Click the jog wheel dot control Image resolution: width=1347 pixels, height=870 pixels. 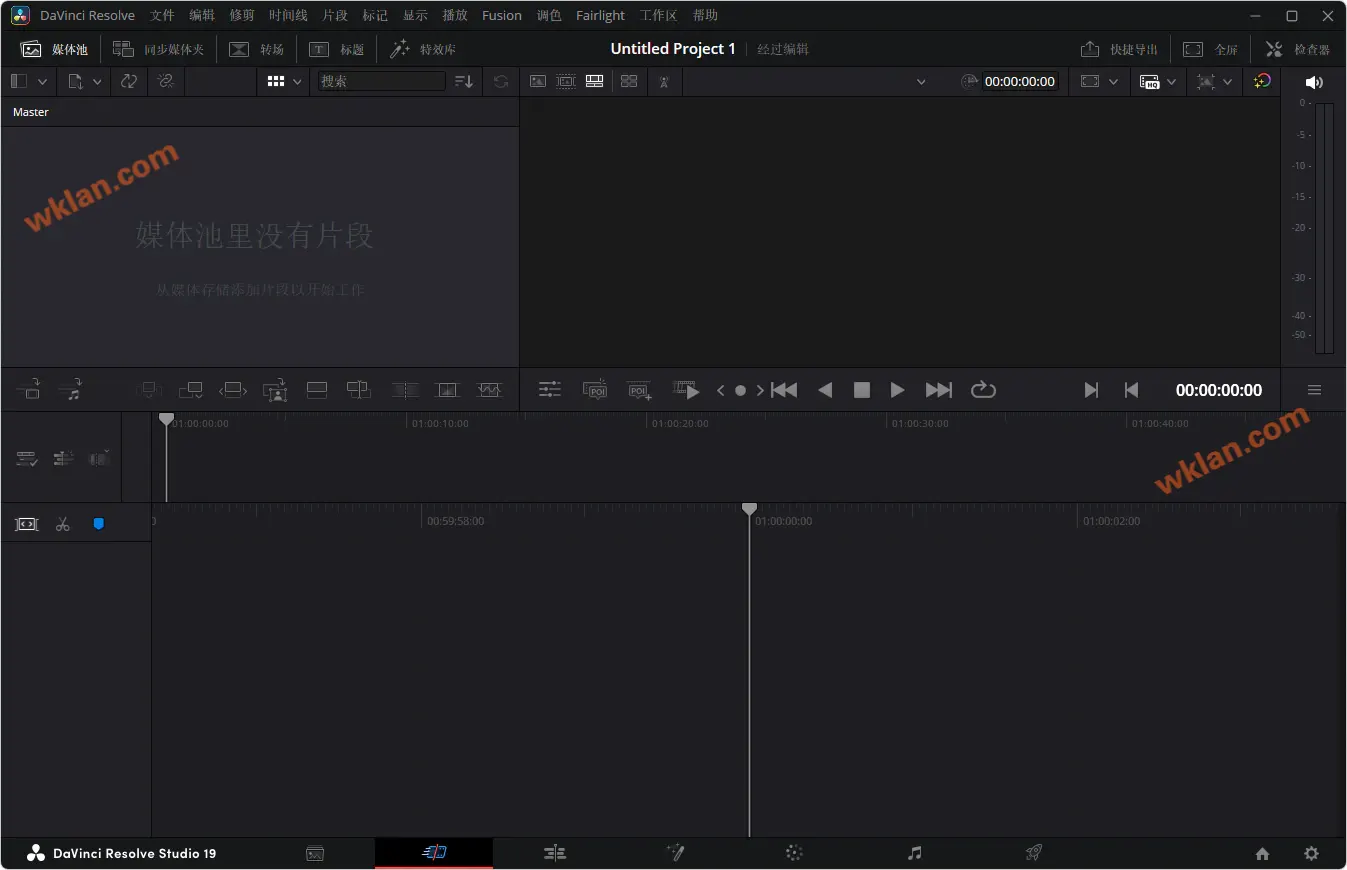[740, 391]
